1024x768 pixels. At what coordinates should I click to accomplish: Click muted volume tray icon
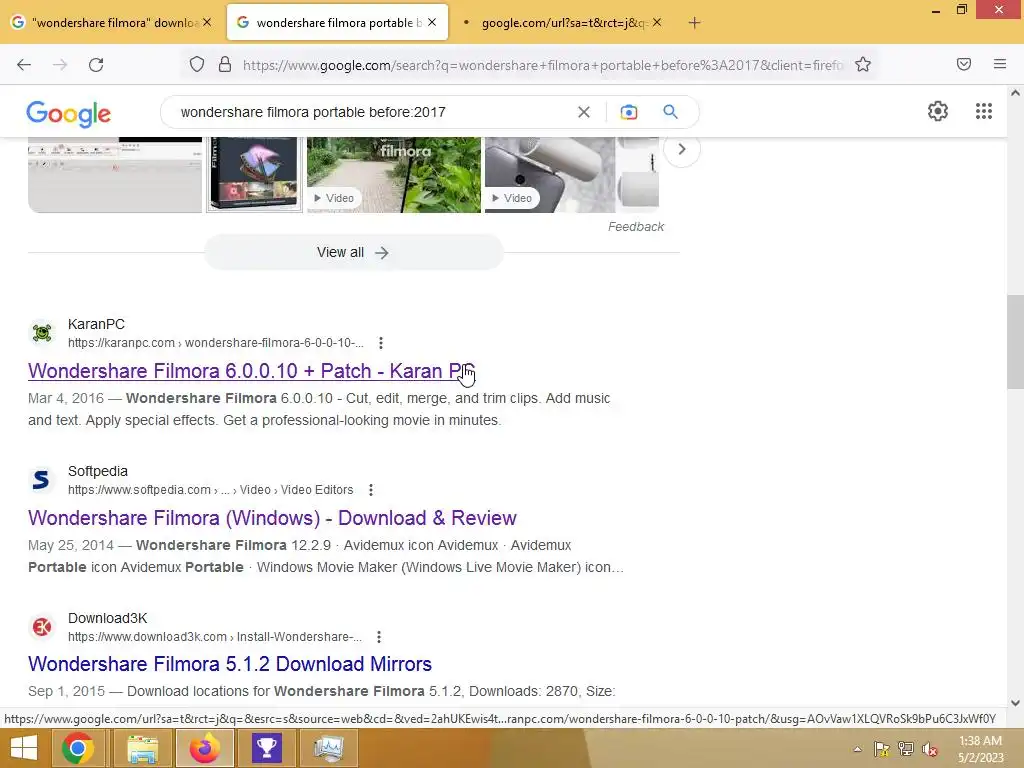(x=930, y=749)
